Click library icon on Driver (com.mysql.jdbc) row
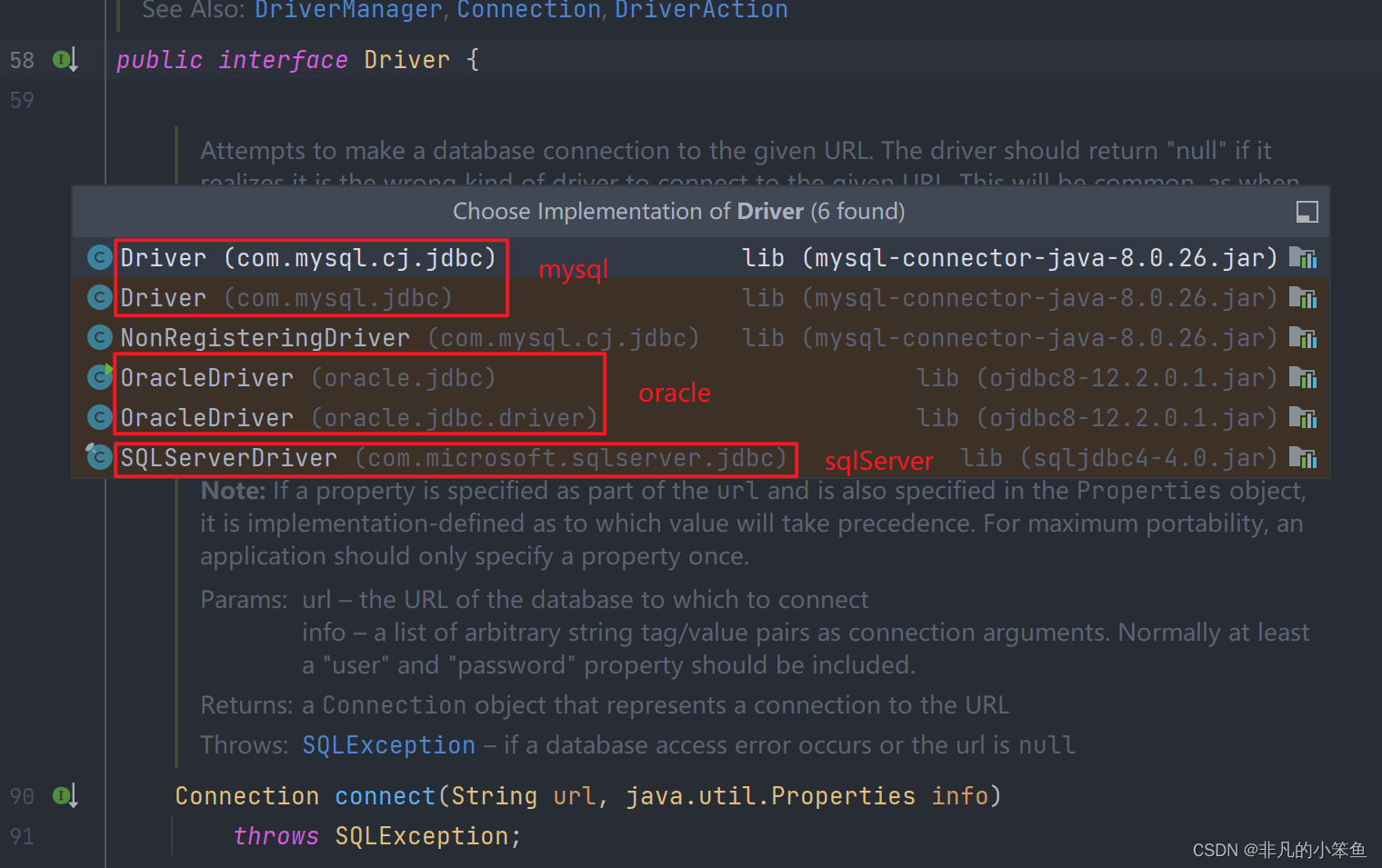The height and width of the screenshot is (868, 1382). tap(1303, 298)
